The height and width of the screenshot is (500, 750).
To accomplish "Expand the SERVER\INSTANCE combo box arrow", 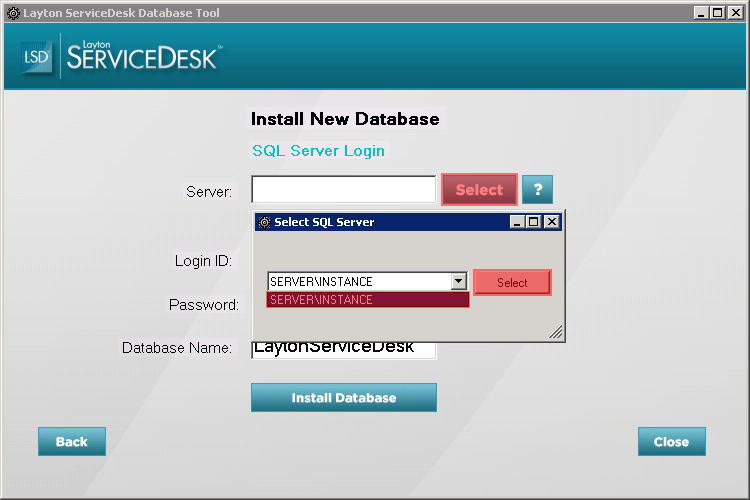I will pos(459,281).
